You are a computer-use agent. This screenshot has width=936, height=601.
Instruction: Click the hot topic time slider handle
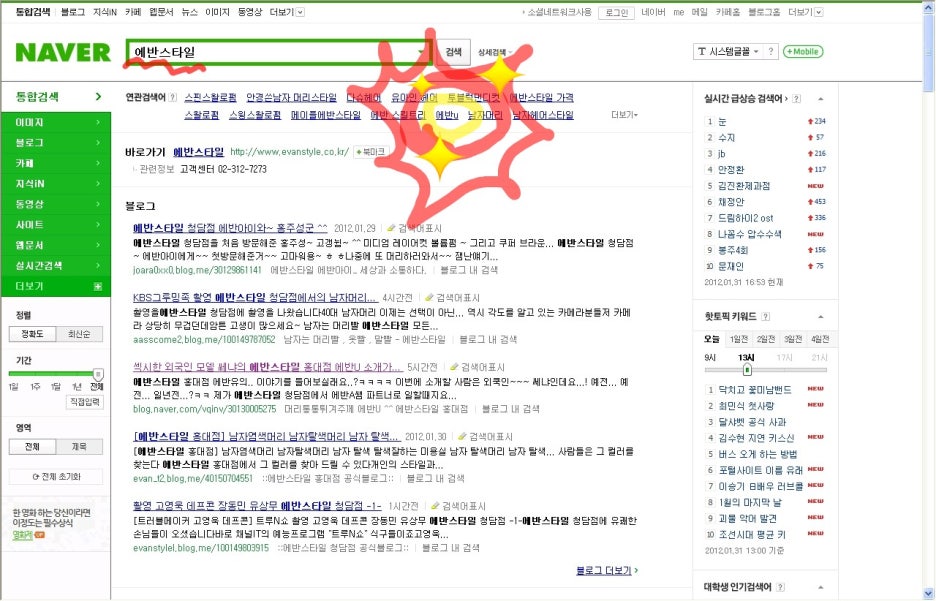pos(747,370)
